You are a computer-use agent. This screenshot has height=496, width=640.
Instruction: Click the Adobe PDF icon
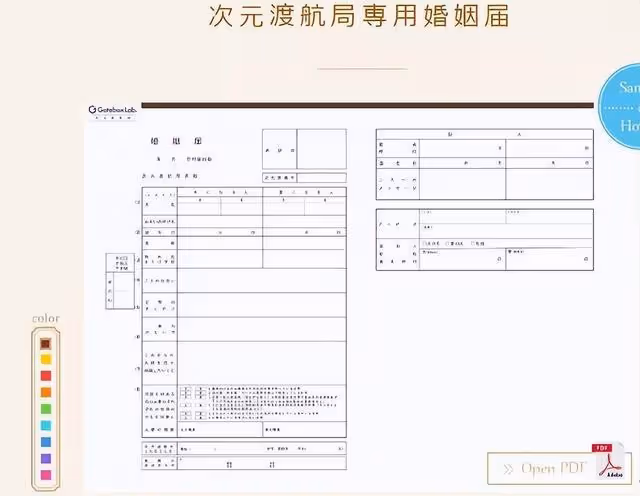tap(610, 460)
